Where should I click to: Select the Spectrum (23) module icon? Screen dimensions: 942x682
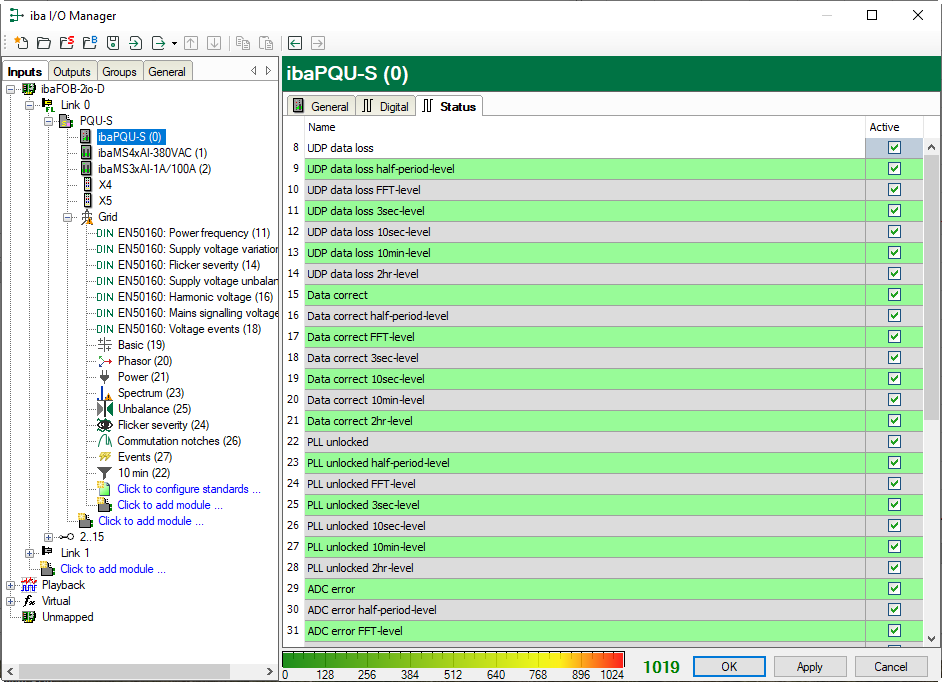coord(105,393)
